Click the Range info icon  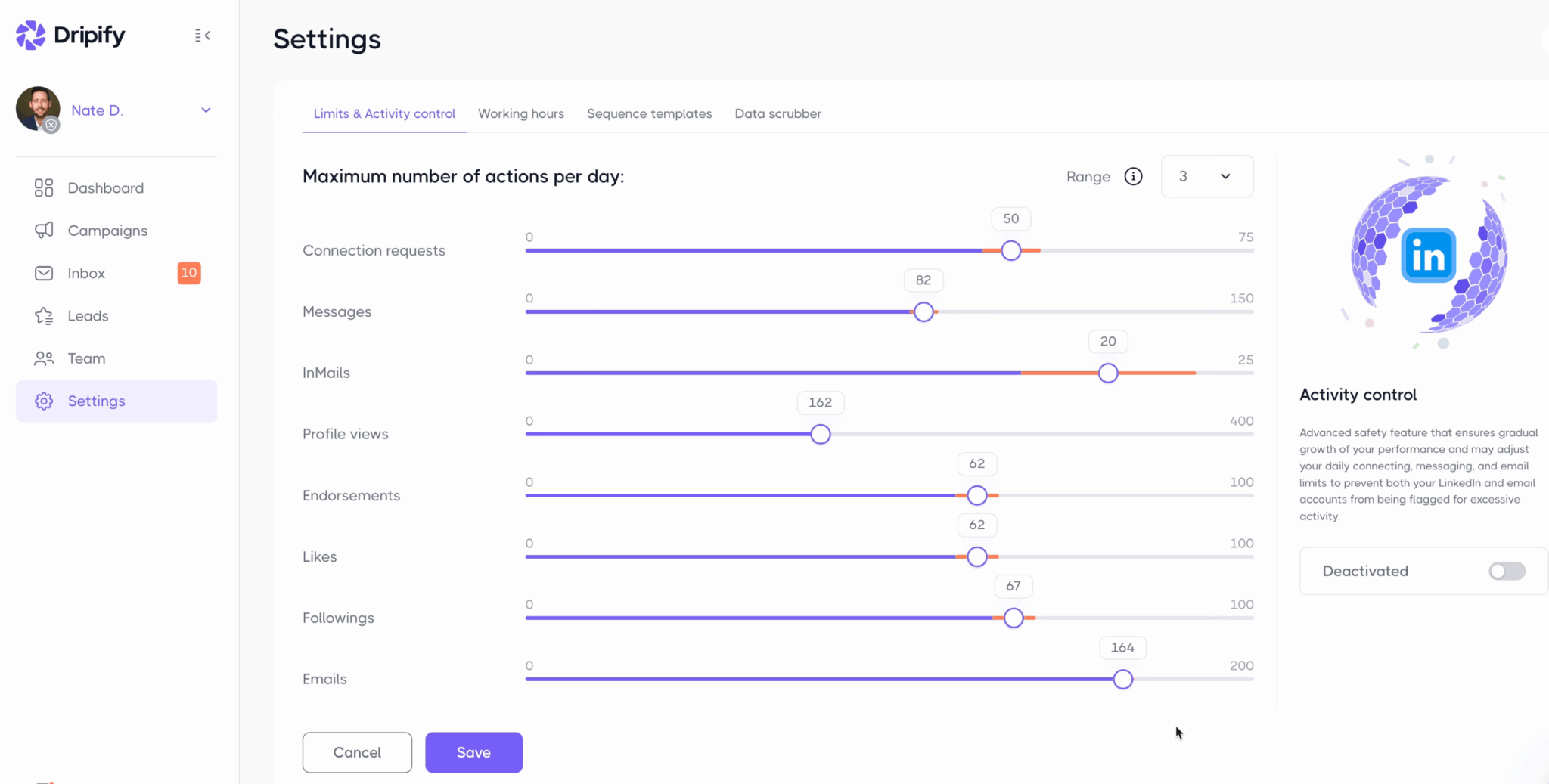[x=1133, y=176]
